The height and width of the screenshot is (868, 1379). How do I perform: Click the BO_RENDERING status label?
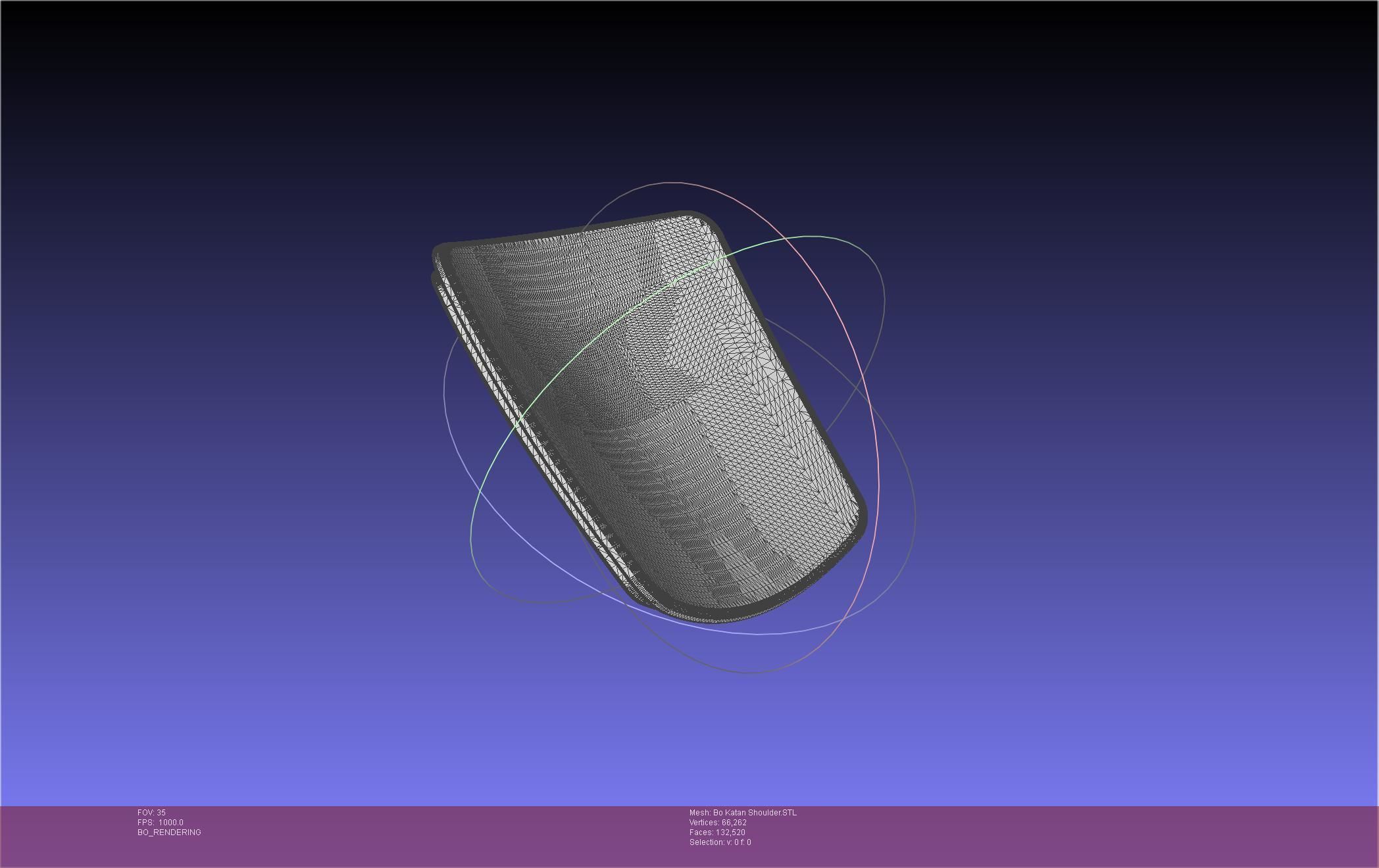tap(169, 832)
